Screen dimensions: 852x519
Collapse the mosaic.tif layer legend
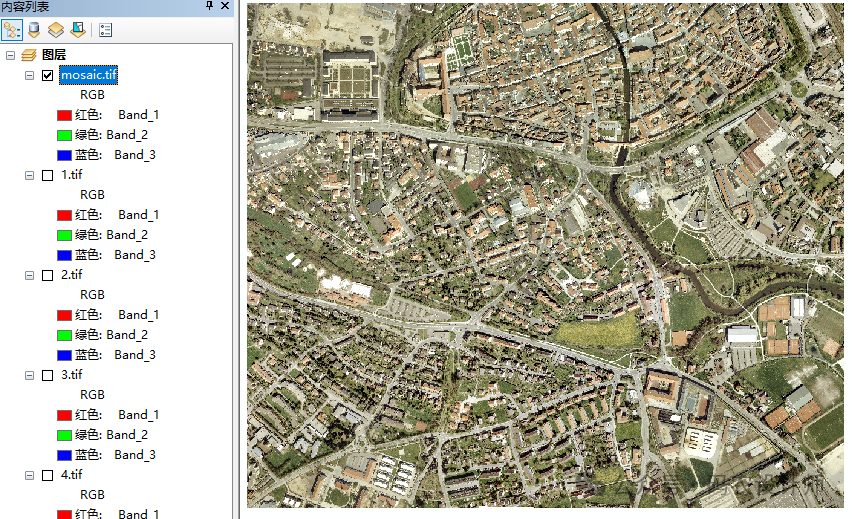[x=29, y=75]
